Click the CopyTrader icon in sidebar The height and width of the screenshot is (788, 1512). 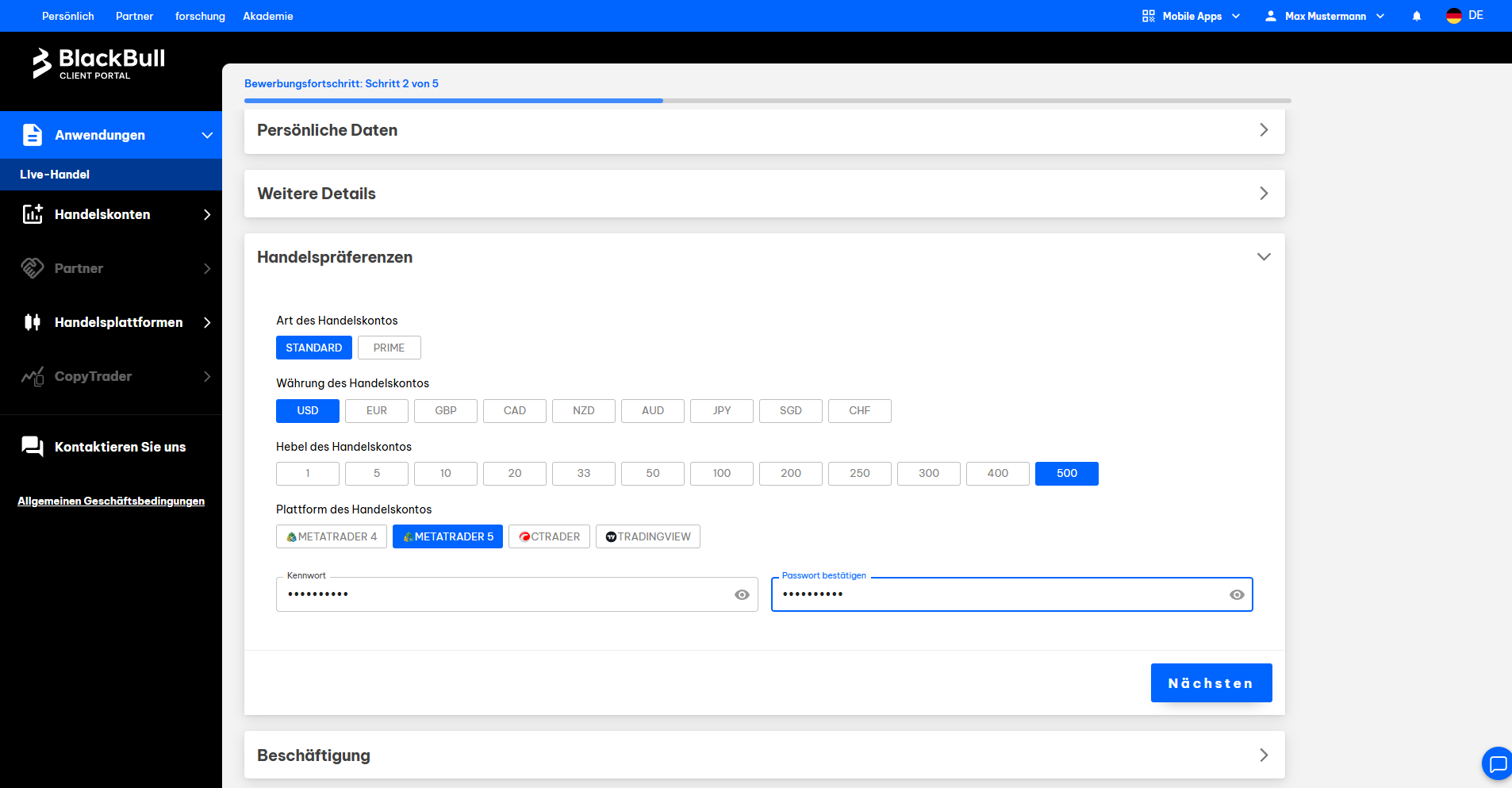(33, 376)
